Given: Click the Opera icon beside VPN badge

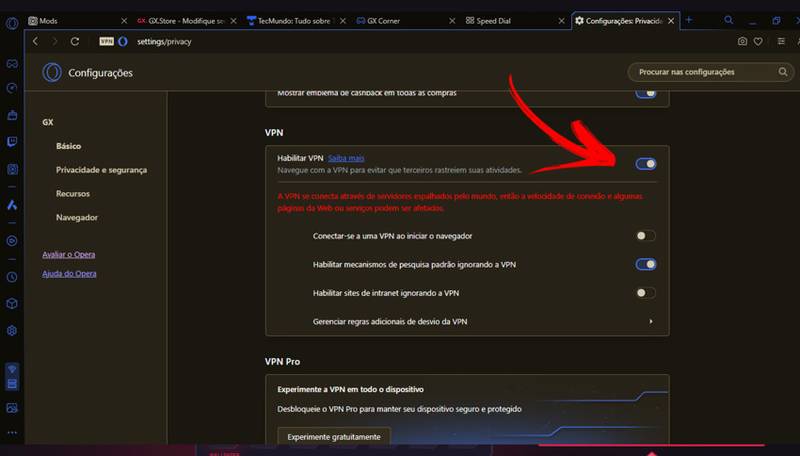Looking at the screenshot, I should coord(123,41).
